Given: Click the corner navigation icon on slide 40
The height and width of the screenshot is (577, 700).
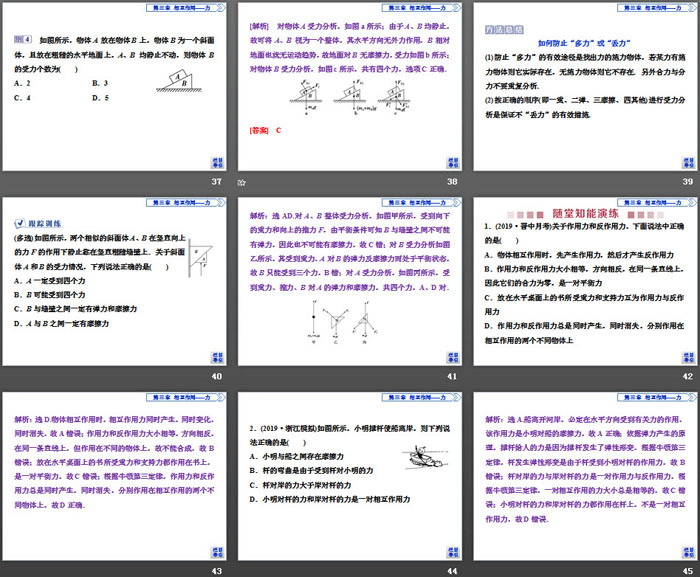Looking at the screenshot, I should pyautogui.click(x=217, y=357).
